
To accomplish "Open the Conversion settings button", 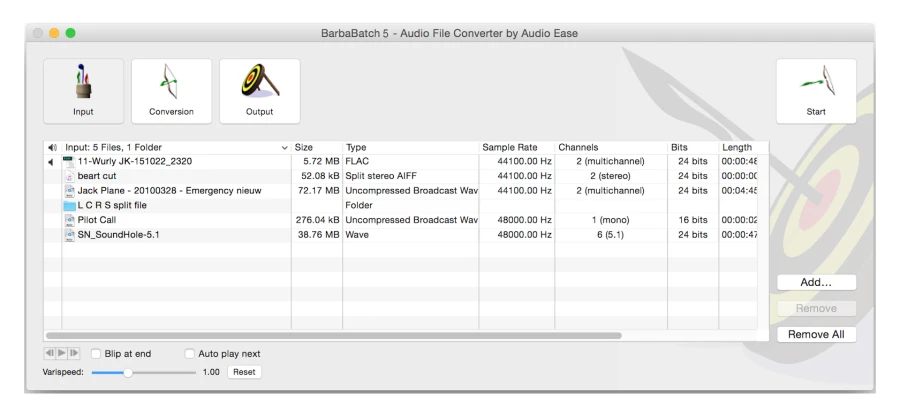I will [x=172, y=91].
